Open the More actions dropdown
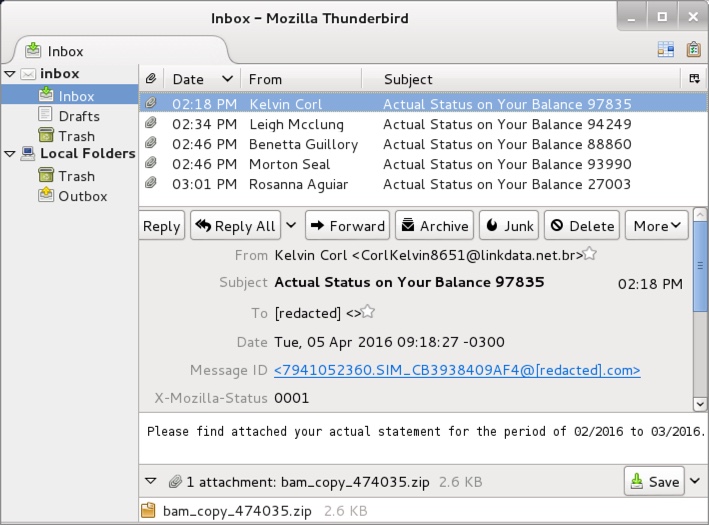The height and width of the screenshot is (525, 709). pyautogui.click(x=657, y=226)
